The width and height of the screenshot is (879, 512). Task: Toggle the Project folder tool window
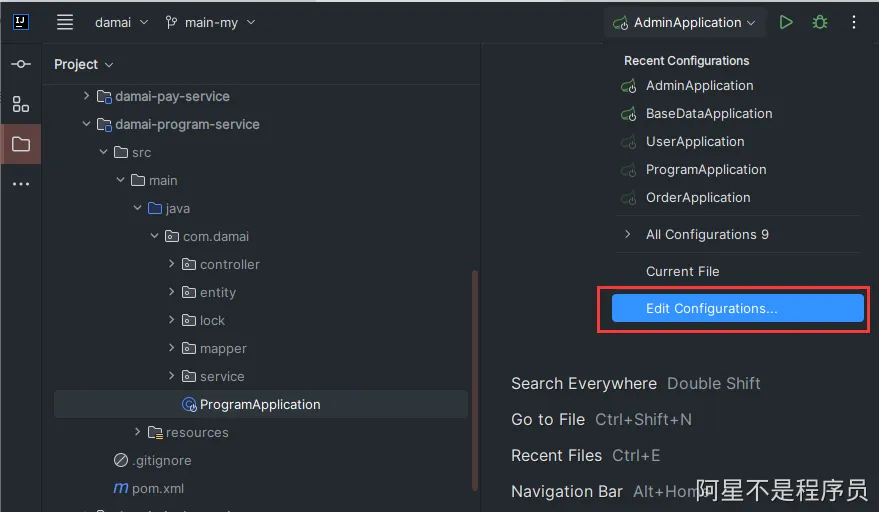click(21, 144)
